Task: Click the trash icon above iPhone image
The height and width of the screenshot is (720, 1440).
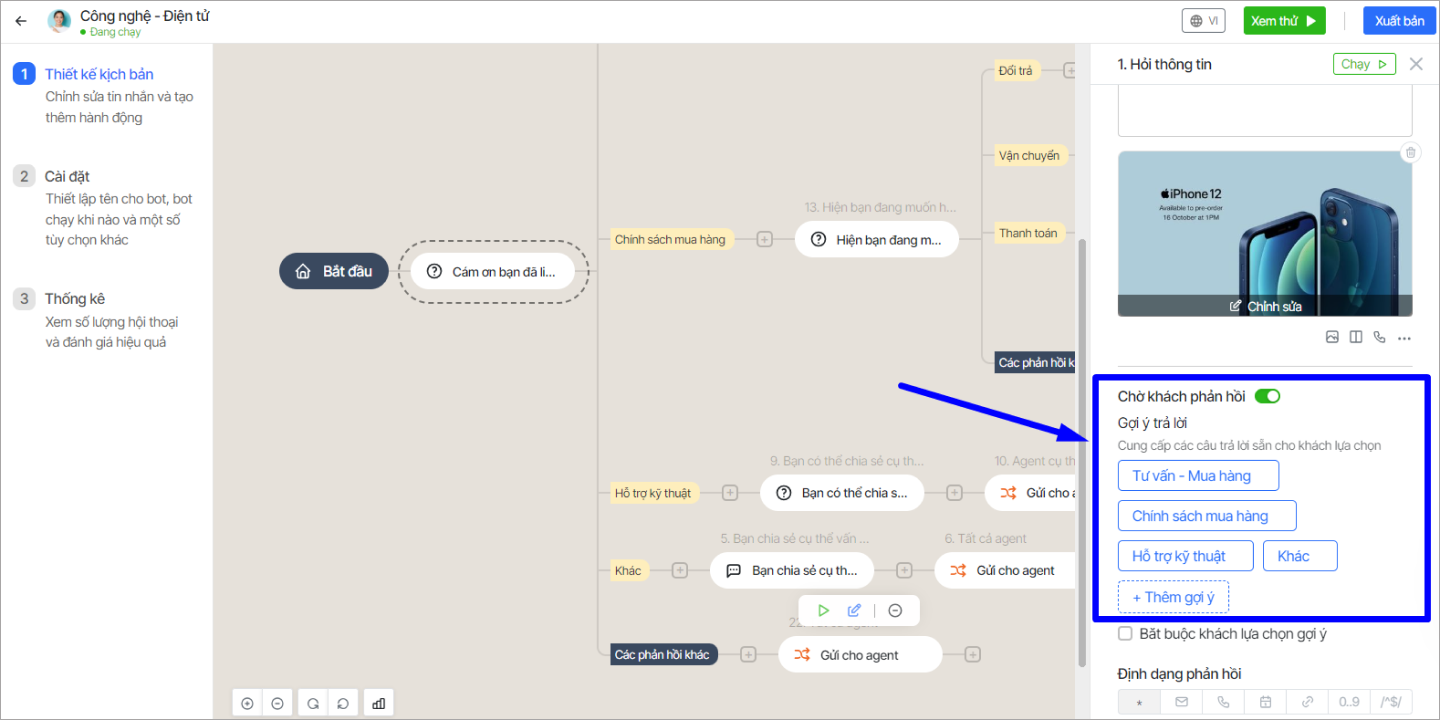Action: [1410, 153]
